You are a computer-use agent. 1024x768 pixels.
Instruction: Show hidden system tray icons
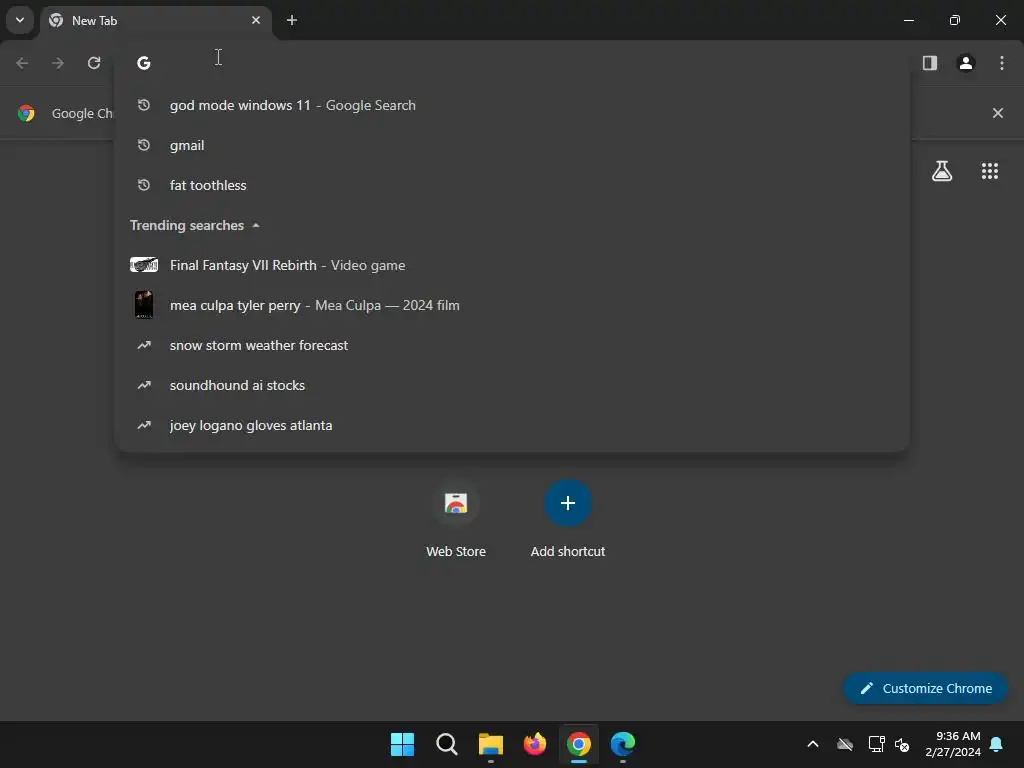click(x=813, y=744)
